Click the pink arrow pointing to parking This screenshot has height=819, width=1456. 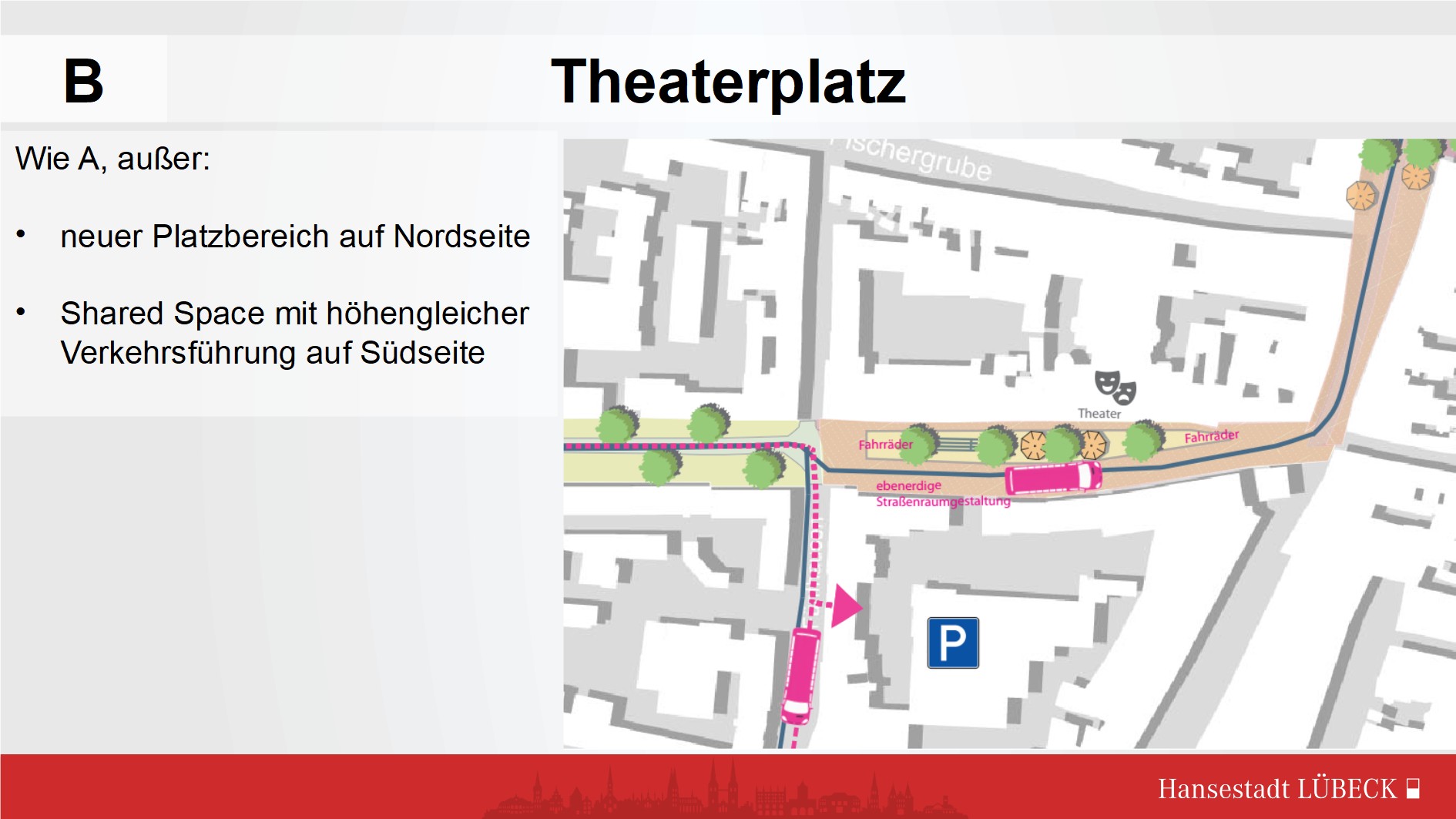click(845, 606)
